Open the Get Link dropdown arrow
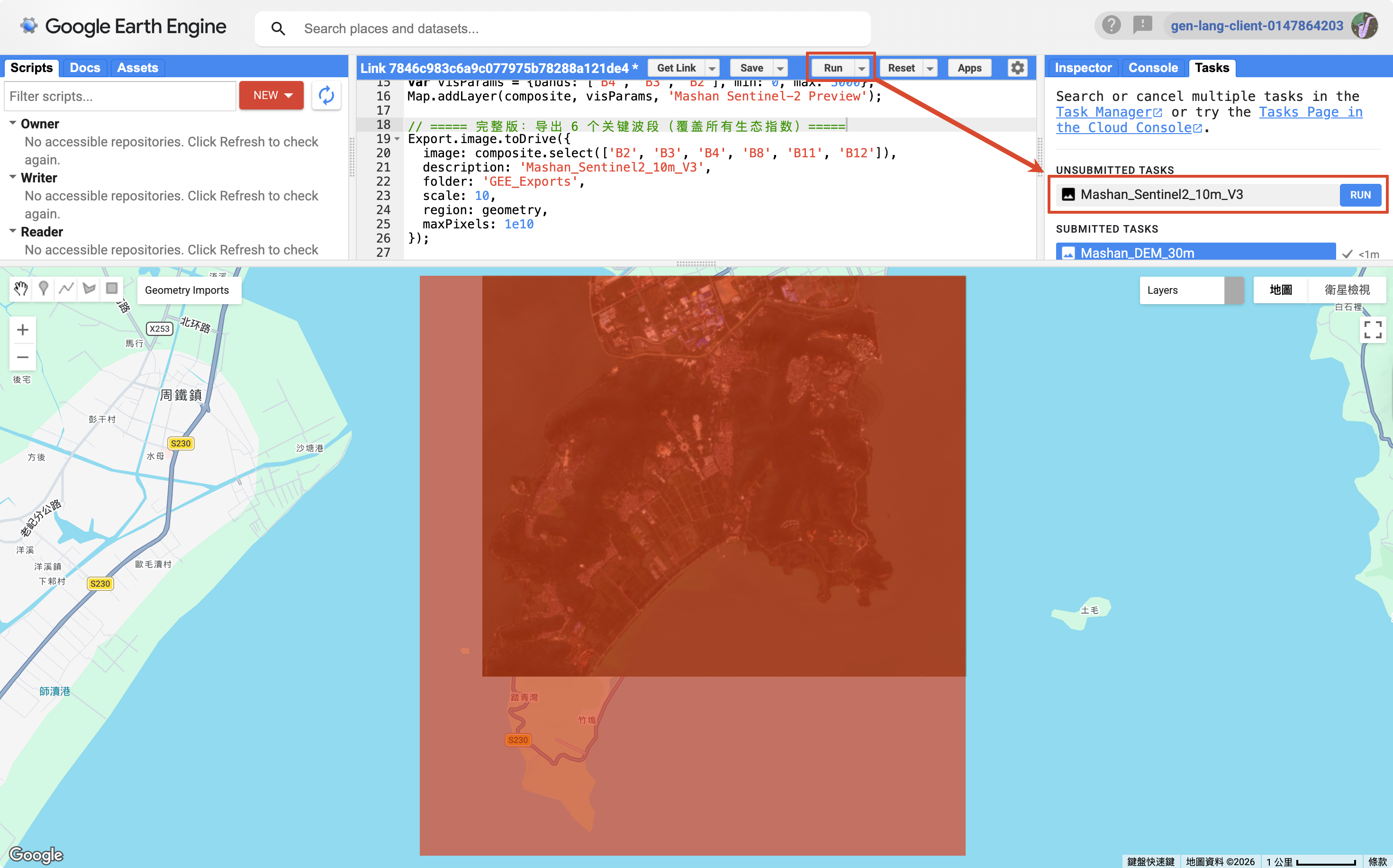Image resolution: width=1393 pixels, height=868 pixels. [712, 68]
